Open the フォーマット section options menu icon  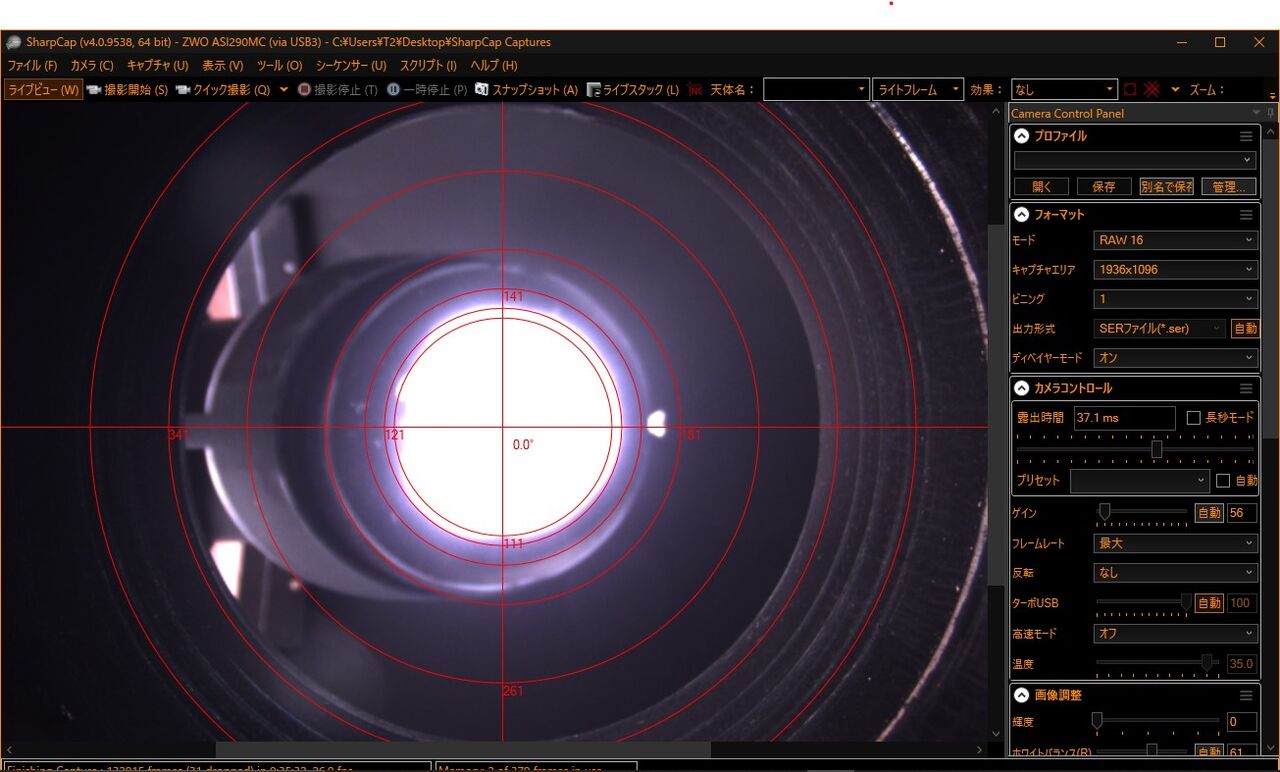click(x=1246, y=214)
